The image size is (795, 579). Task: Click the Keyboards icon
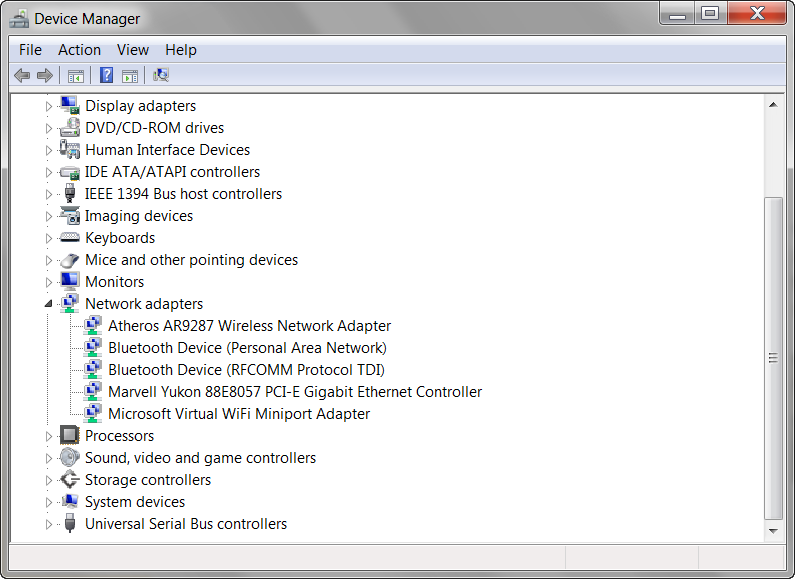pos(69,237)
